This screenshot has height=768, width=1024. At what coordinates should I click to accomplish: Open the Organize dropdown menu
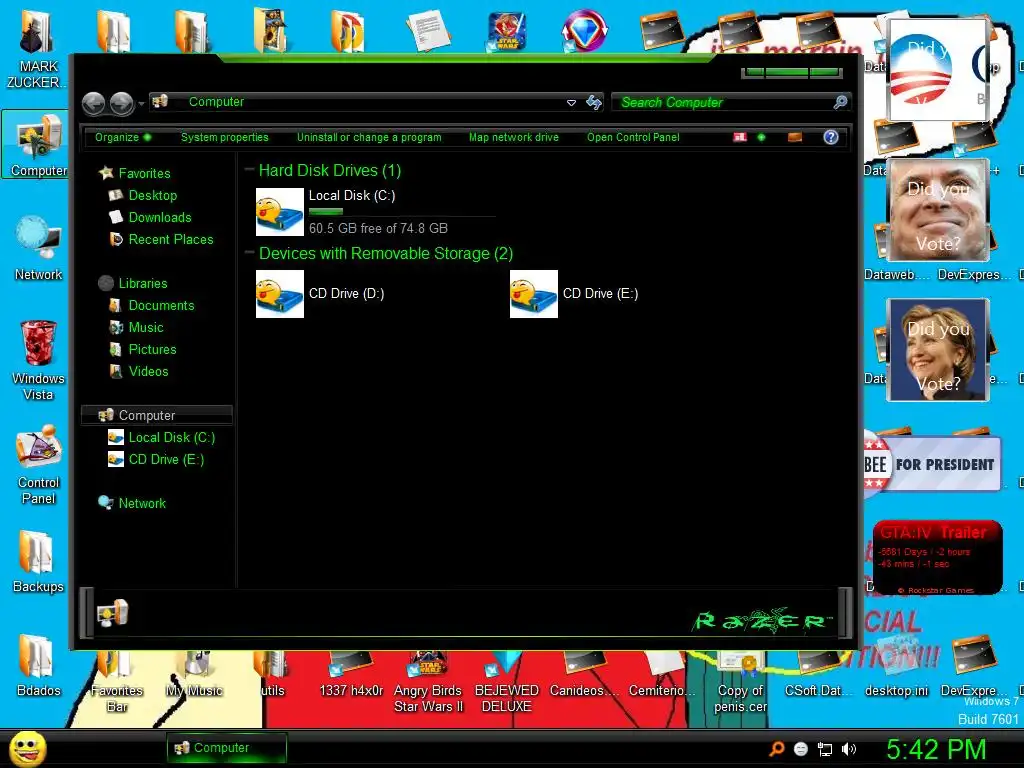click(123, 137)
